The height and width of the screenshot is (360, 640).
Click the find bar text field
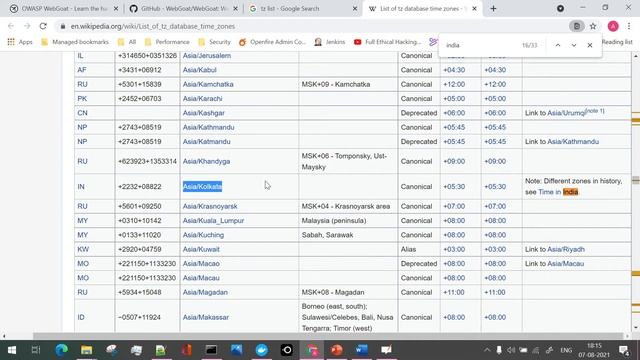click(482, 45)
